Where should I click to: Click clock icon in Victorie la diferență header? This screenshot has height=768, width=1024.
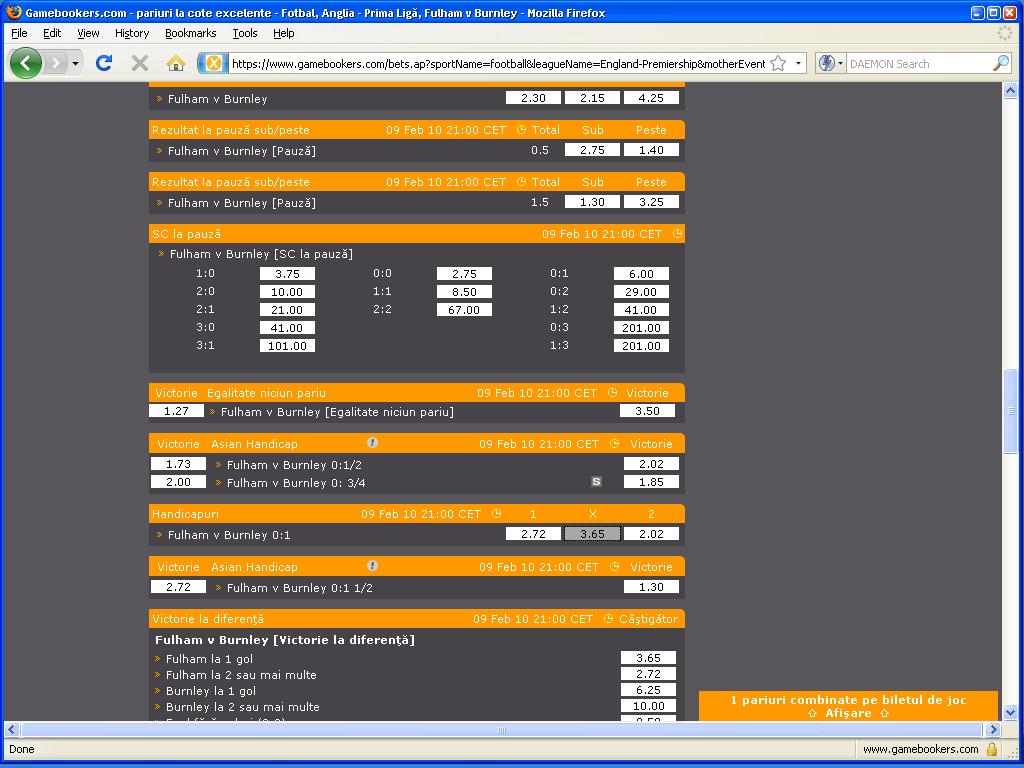tap(609, 618)
